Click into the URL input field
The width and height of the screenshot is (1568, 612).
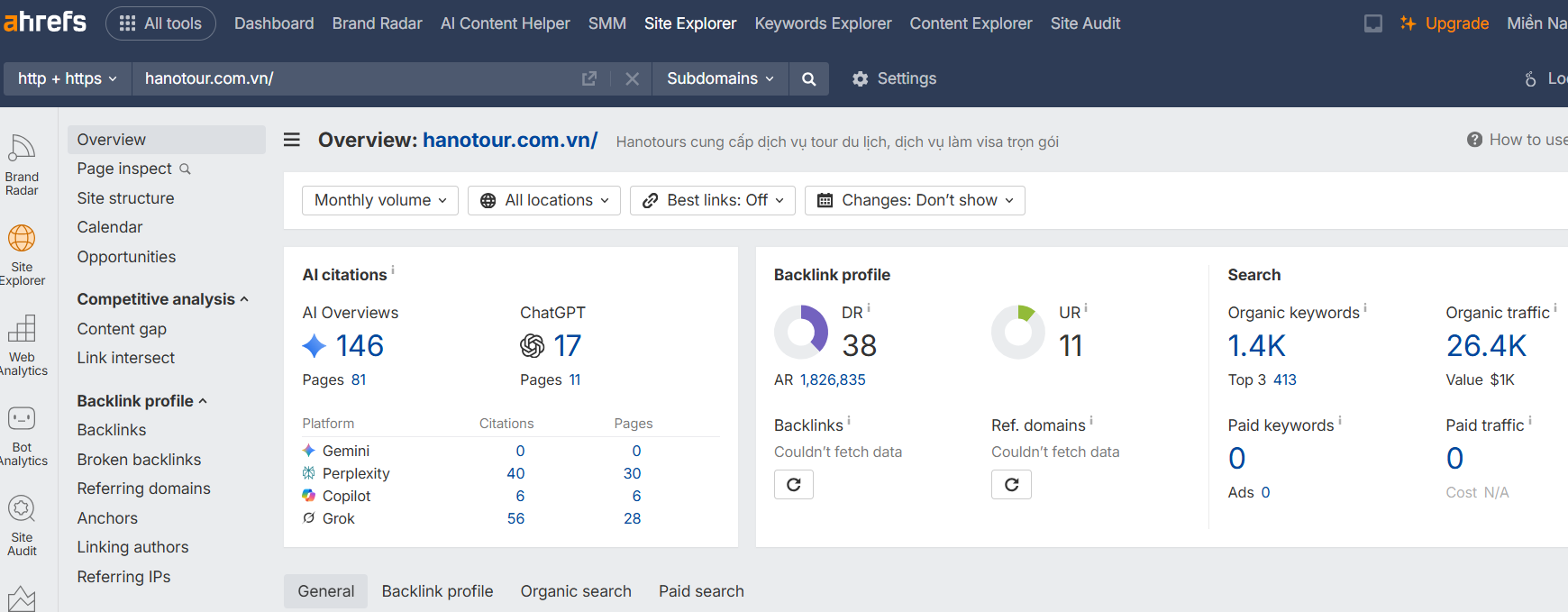point(356,79)
